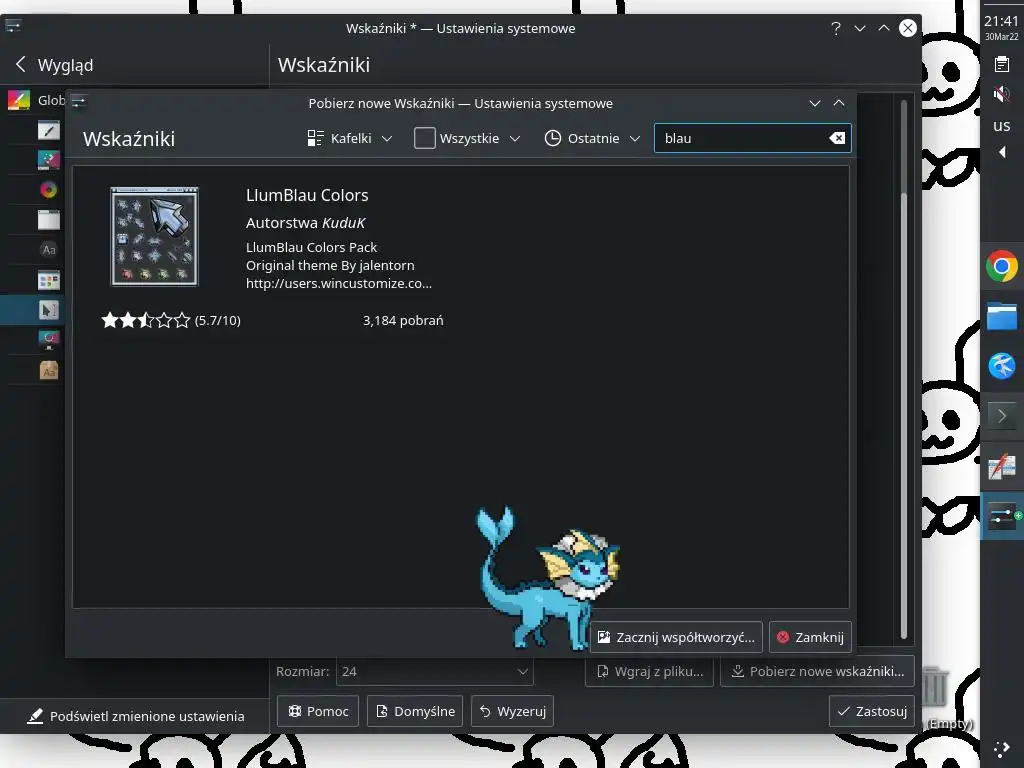Image resolution: width=1024 pixels, height=768 pixels.
Task: Click the '3,184 pobrań' download count
Action: coord(403,320)
